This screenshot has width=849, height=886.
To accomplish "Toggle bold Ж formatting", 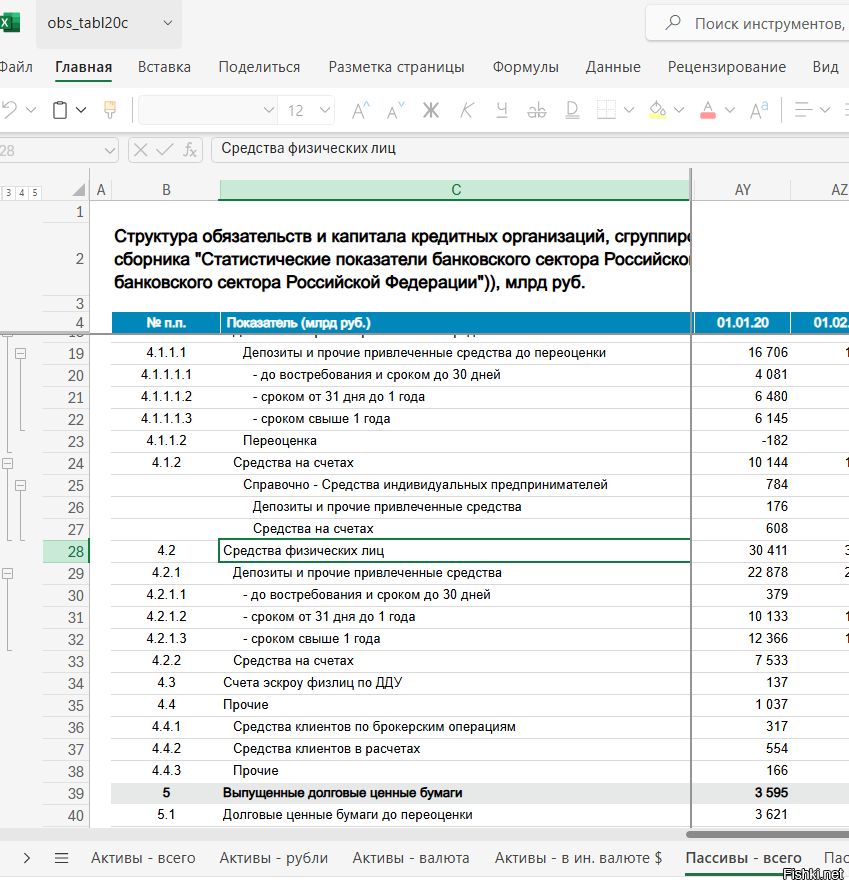I will pyautogui.click(x=431, y=110).
